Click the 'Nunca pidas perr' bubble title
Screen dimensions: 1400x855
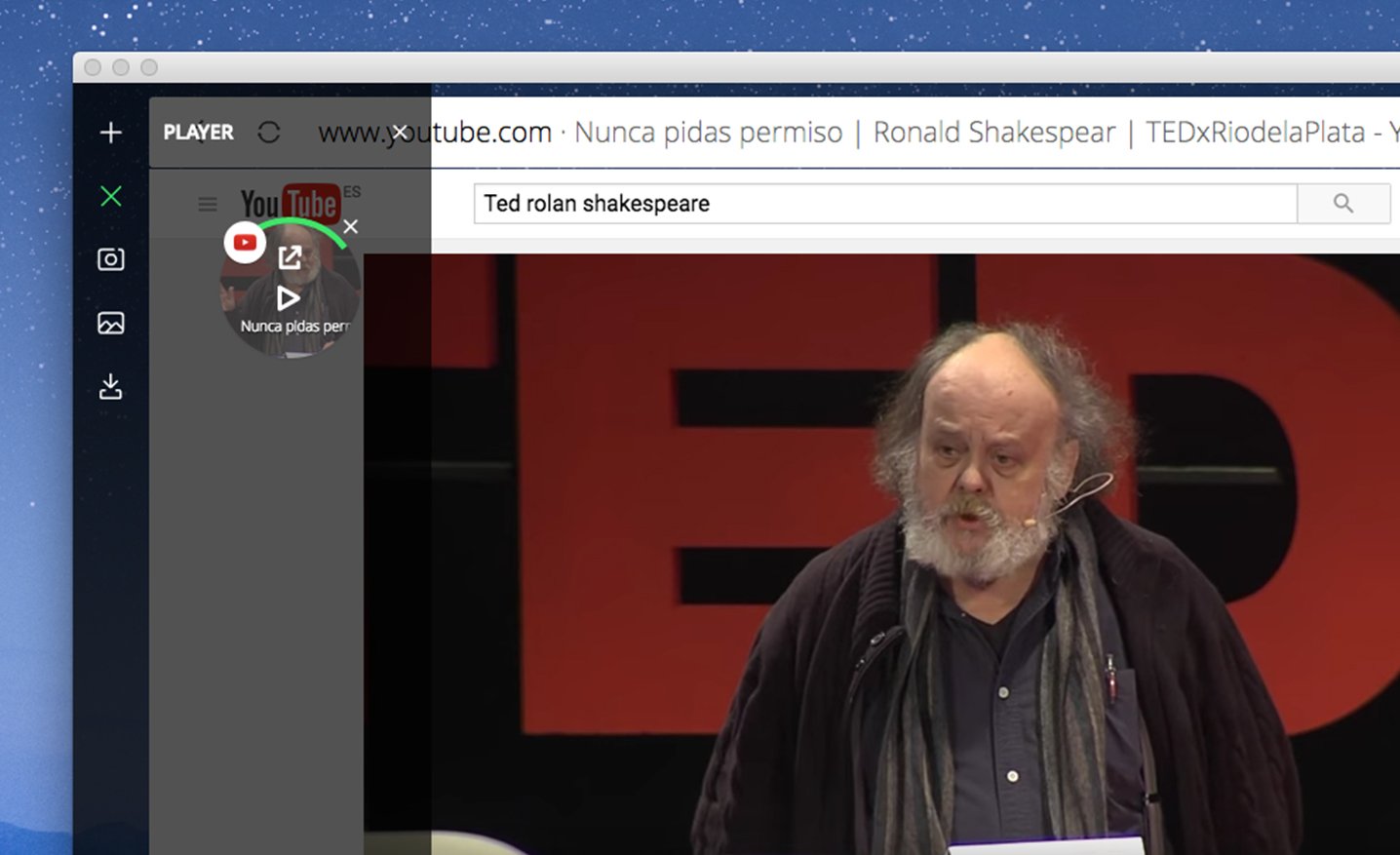[294, 327]
